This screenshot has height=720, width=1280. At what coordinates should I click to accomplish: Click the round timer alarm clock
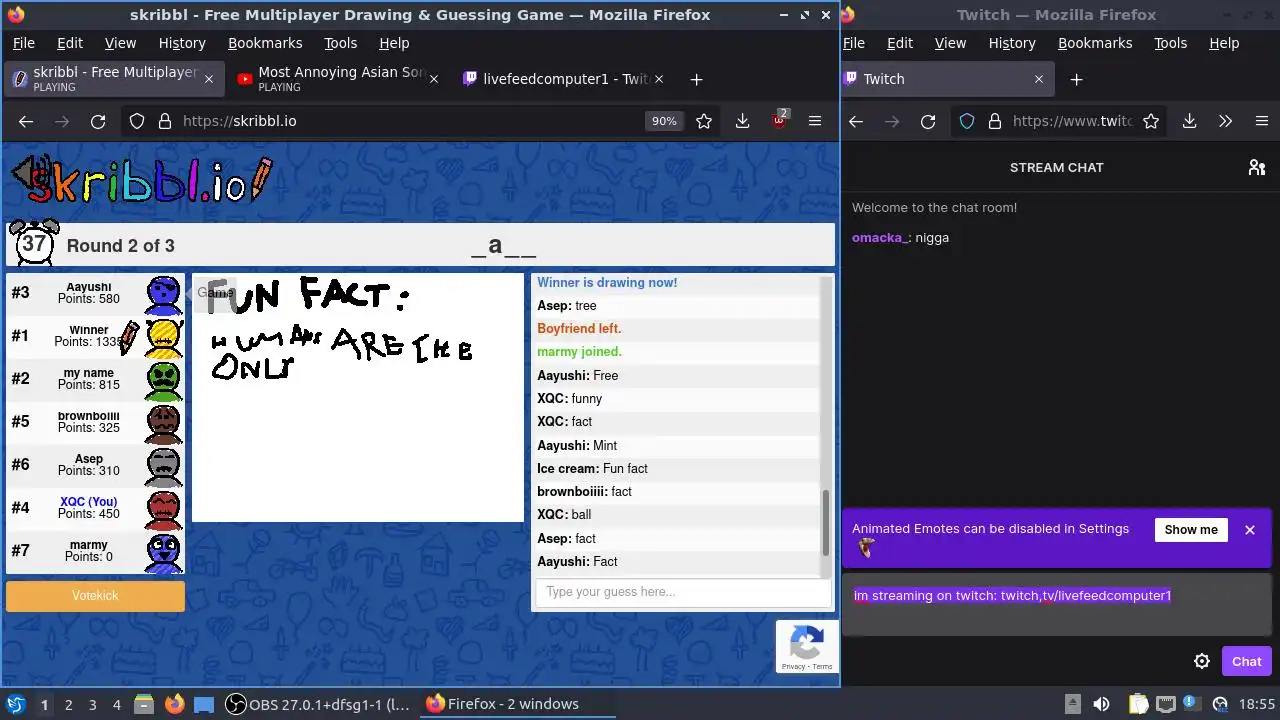[x=34, y=243]
